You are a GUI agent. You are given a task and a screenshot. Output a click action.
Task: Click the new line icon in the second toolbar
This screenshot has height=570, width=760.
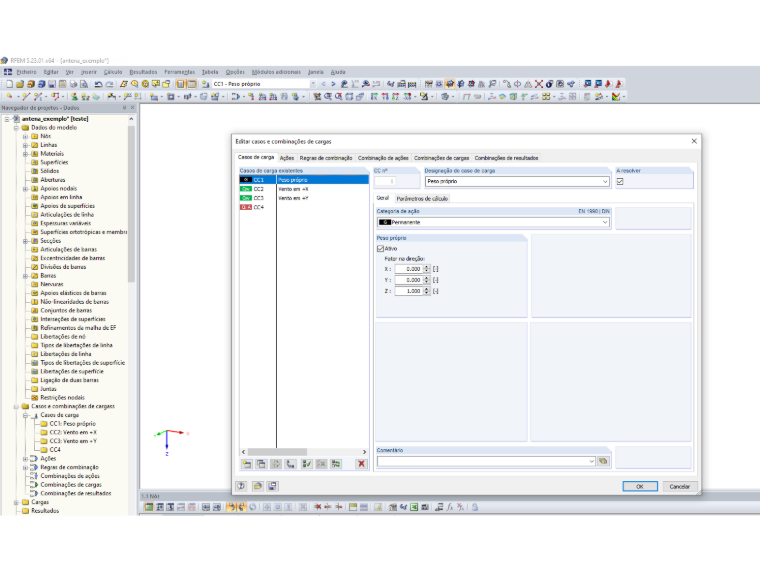click(x=26, y=96)
